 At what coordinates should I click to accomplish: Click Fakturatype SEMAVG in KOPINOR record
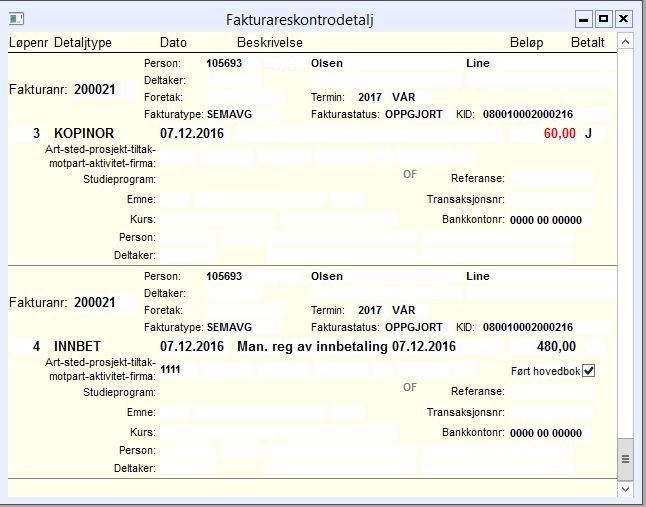pyautogui.click(x=229, y=114)
